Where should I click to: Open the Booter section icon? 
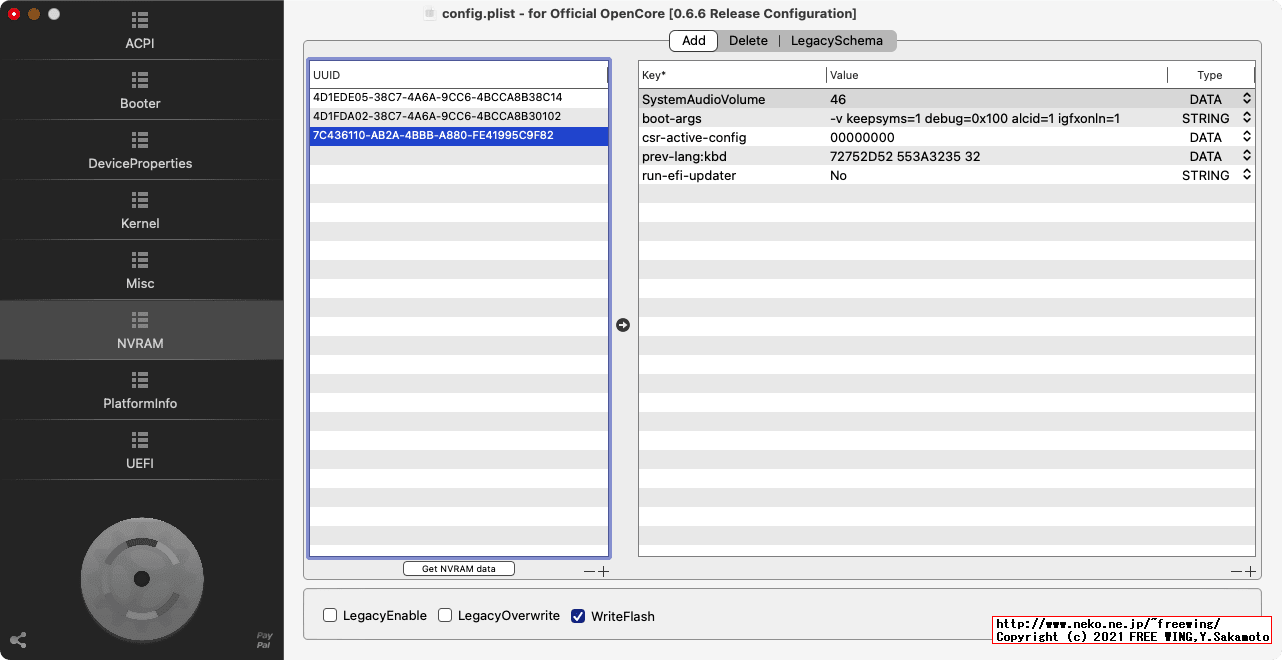tap(140, 80)
